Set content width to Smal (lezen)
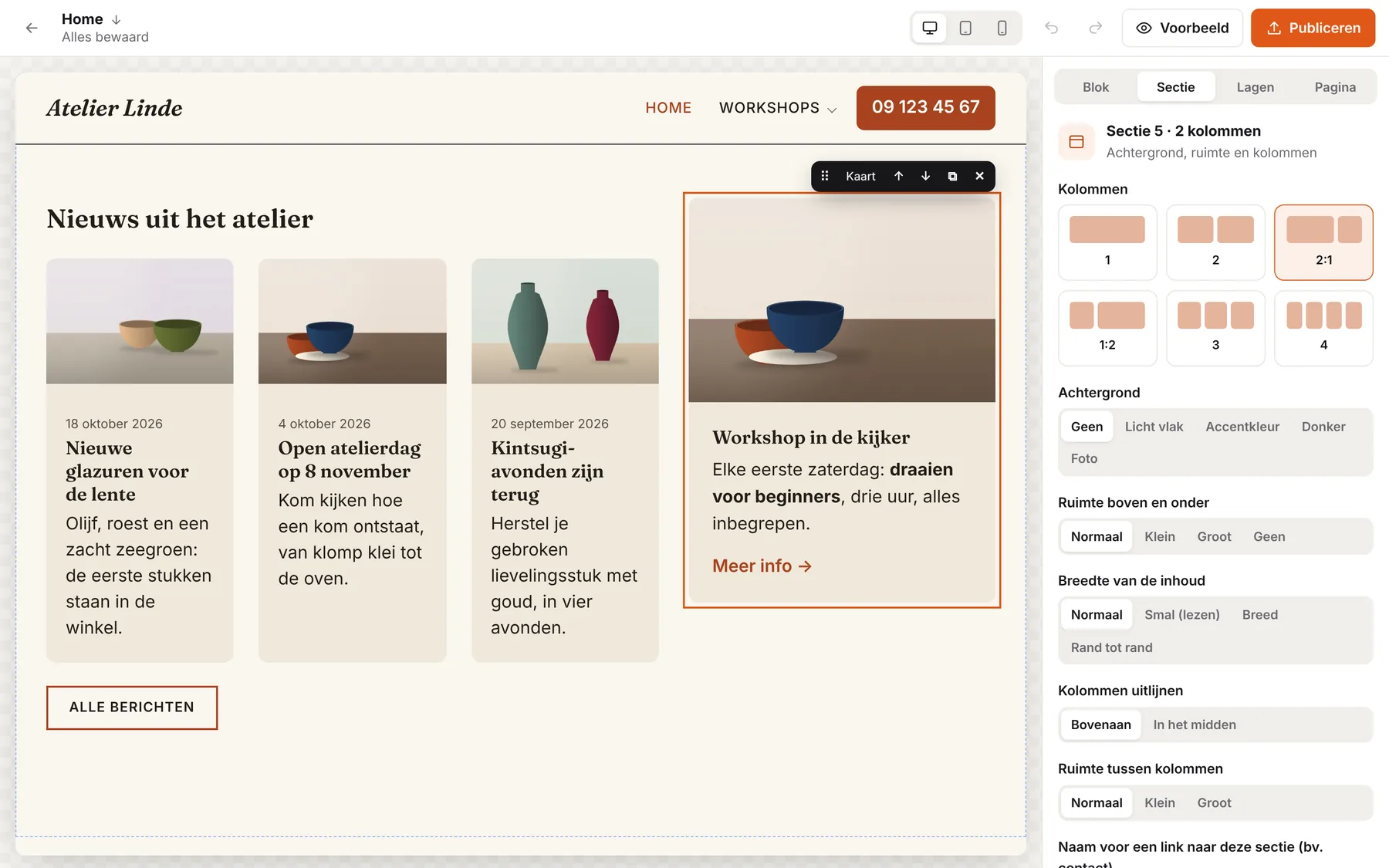The height and width of the screenshot is (868, 1389). click(x=1182, y=614)
